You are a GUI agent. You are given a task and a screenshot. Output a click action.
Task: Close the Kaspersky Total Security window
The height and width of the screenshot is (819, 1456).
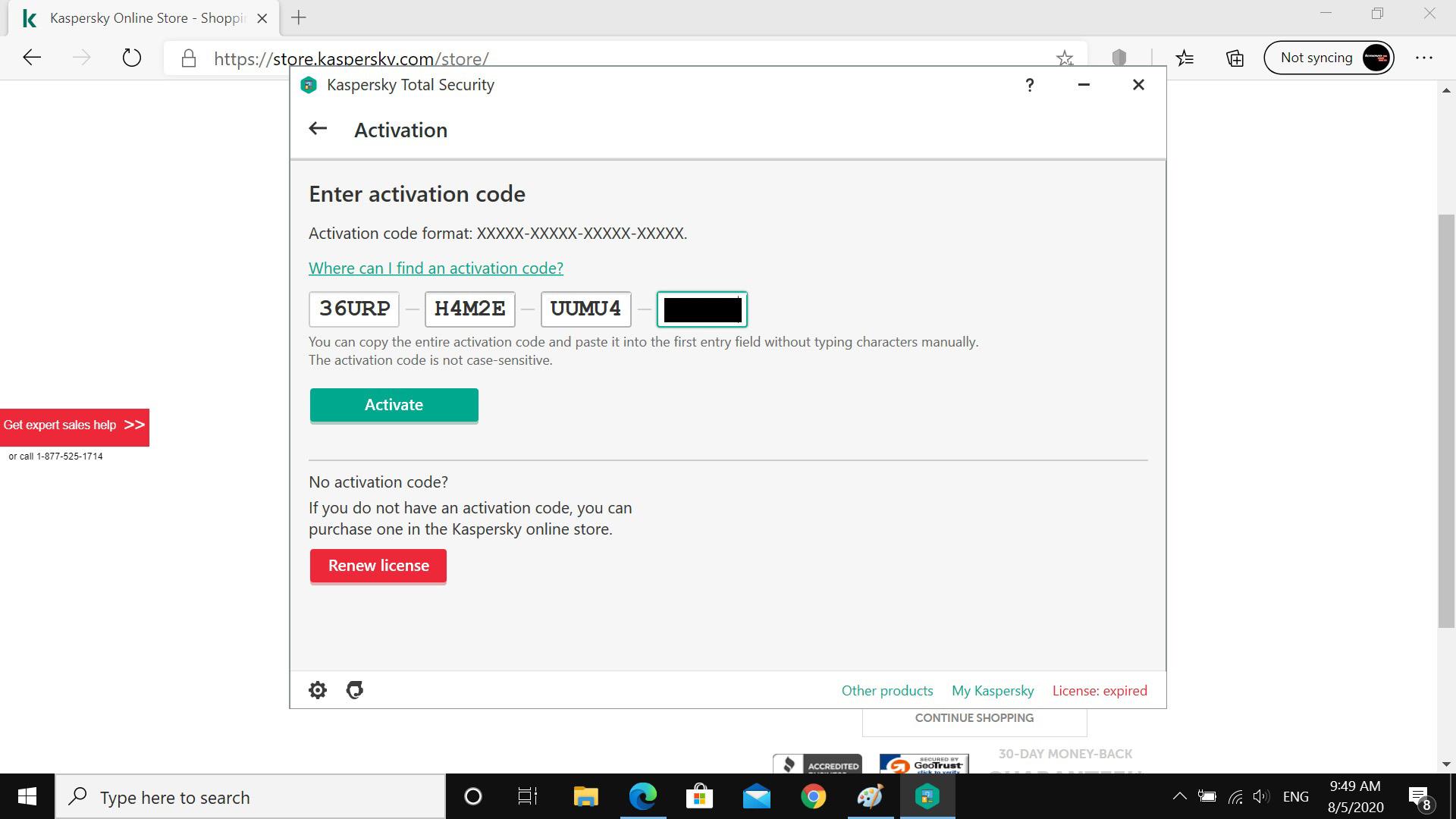point(1138,85)
